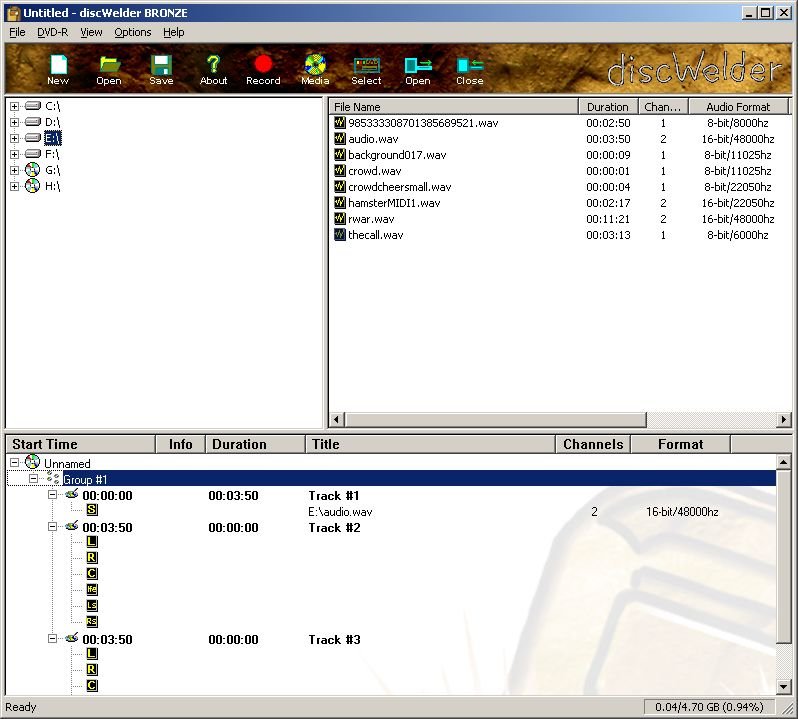The height and width of the screenshot is (719, 798).
Task: Open the Options menu
Action: pos(133,32)
